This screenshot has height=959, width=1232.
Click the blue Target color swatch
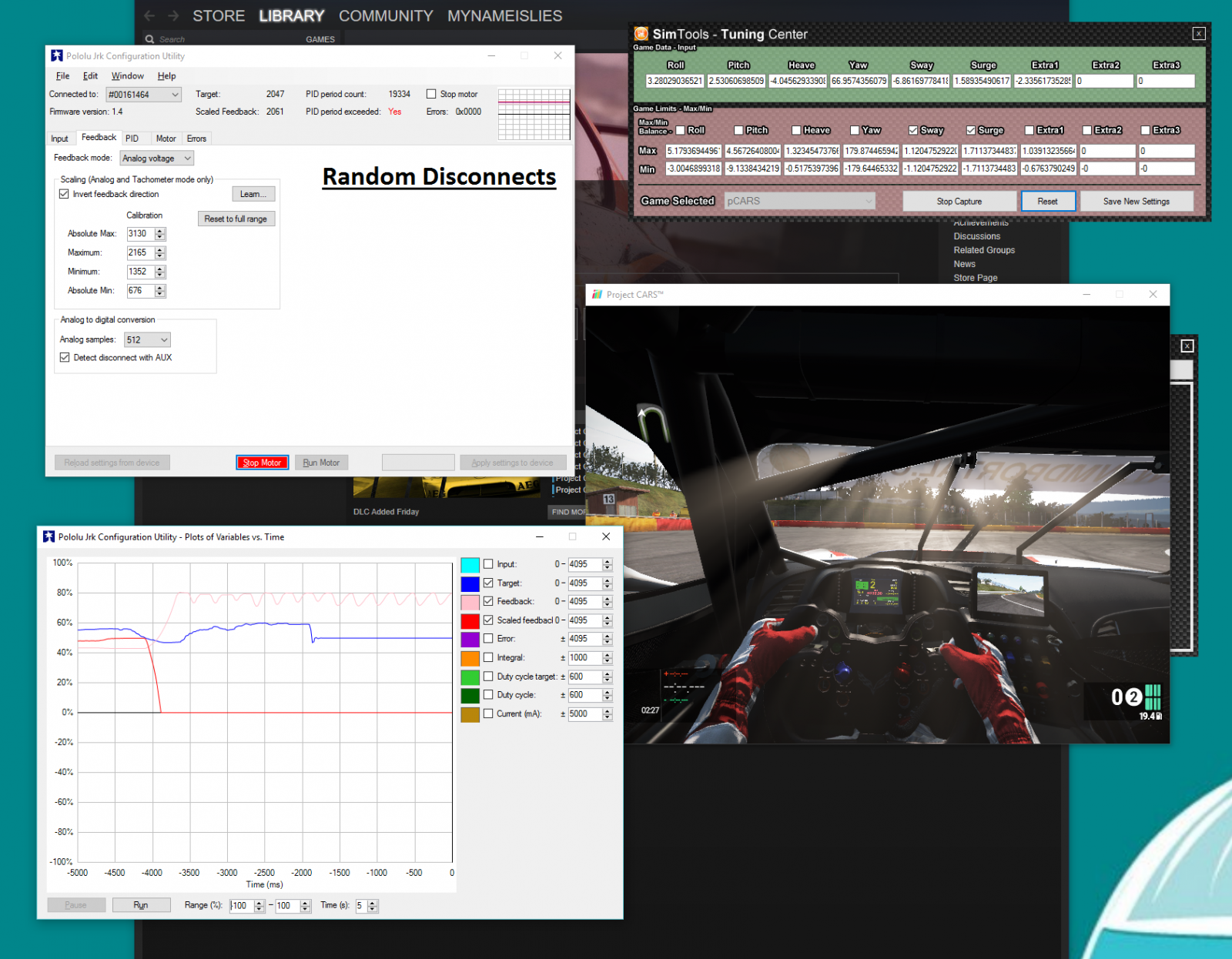pyautogui.click(x=470, y=583)
